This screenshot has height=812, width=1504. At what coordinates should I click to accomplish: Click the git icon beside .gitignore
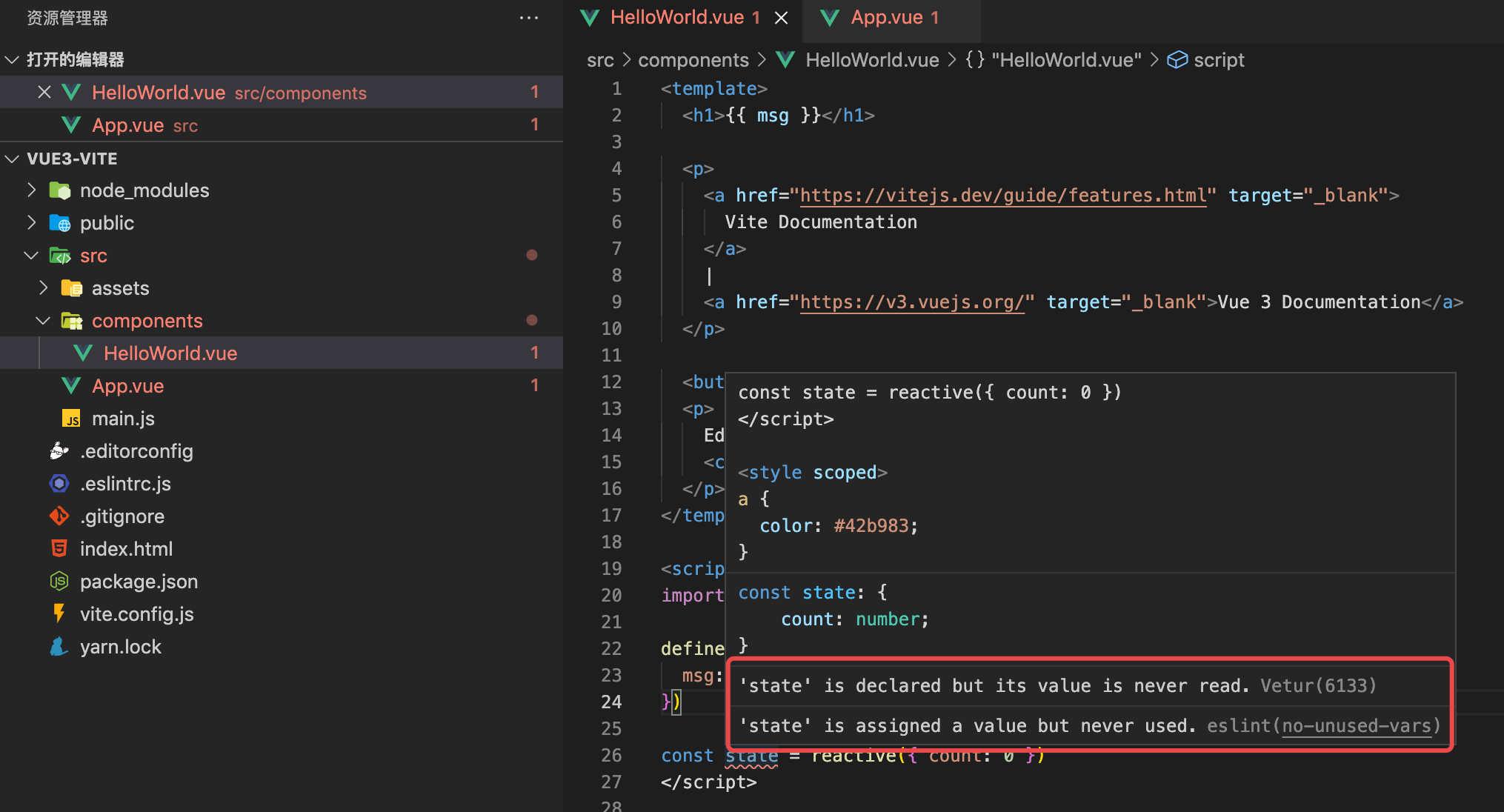pyautogui.click(x=59, y=516)
